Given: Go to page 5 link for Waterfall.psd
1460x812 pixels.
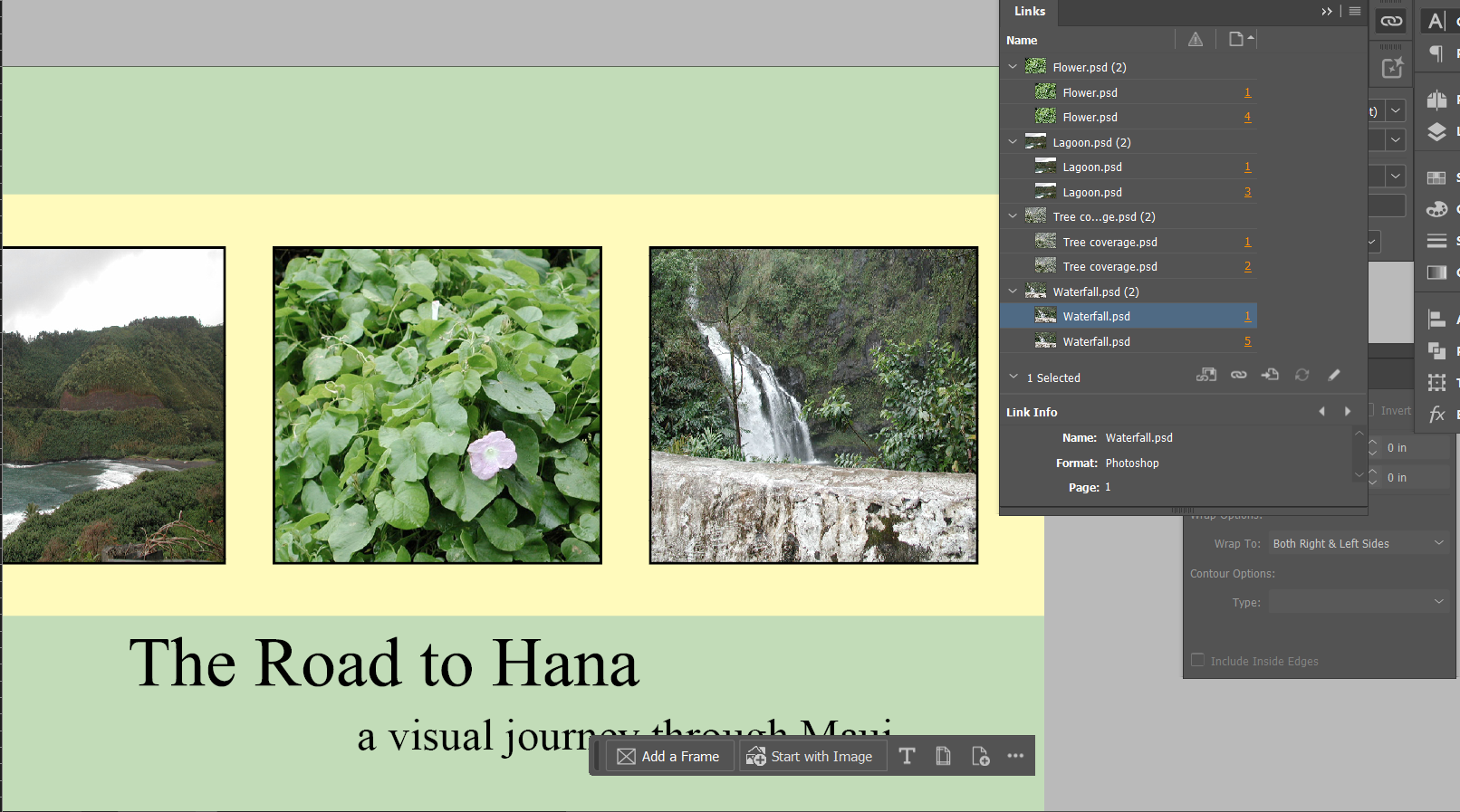Looking at the screenshot, I should [1247, 341].
